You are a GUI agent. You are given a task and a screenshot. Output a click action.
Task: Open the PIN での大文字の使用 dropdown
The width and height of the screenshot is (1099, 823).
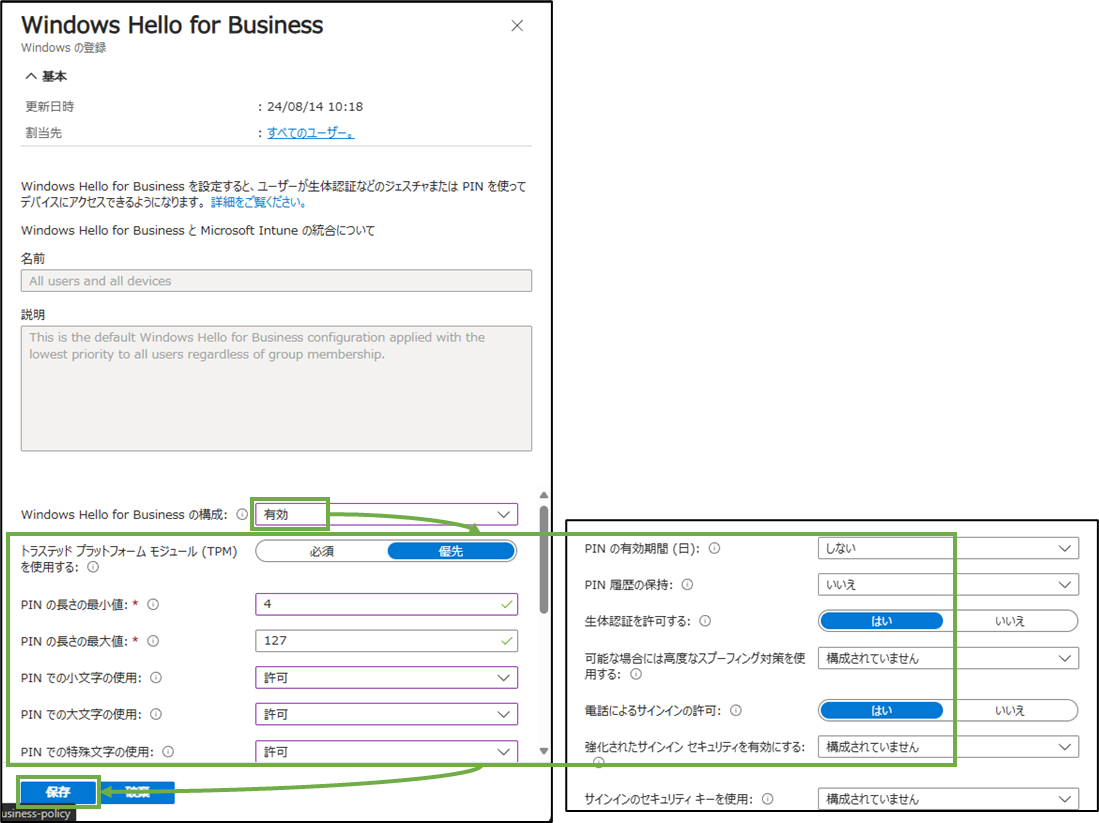click(386, 714)
